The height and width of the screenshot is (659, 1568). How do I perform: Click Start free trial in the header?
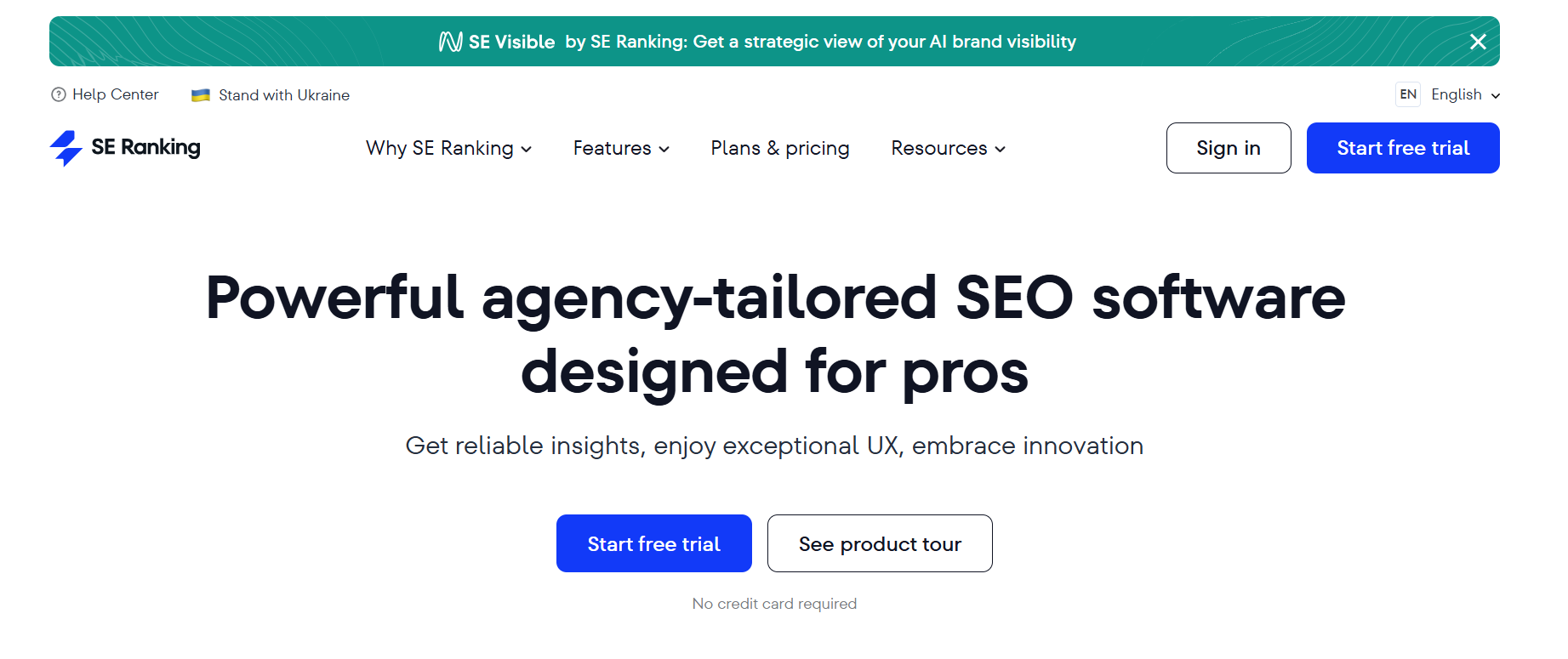pos(1402,148)
